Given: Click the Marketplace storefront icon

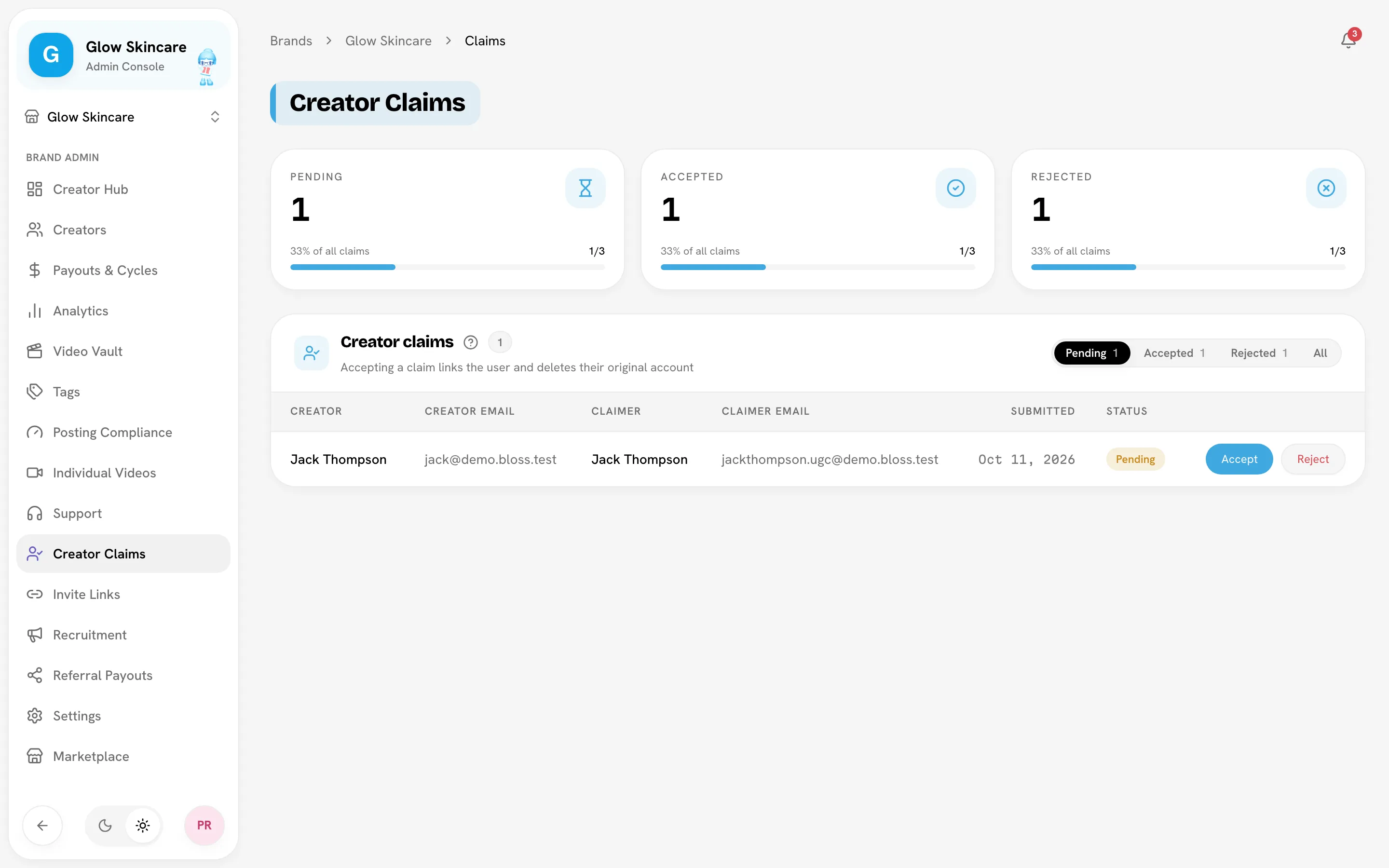Looking at the screenshot, I should 34,756.
